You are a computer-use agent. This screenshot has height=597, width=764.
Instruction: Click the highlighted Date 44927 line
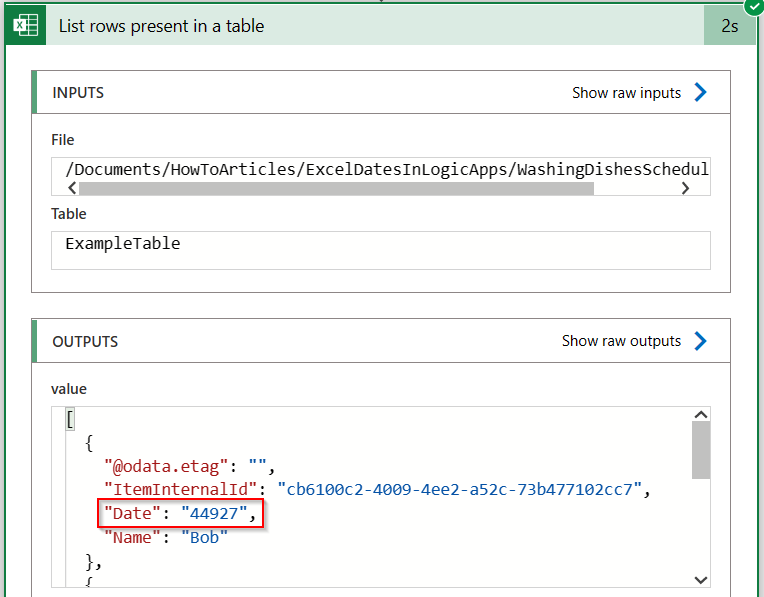point(180,513)
